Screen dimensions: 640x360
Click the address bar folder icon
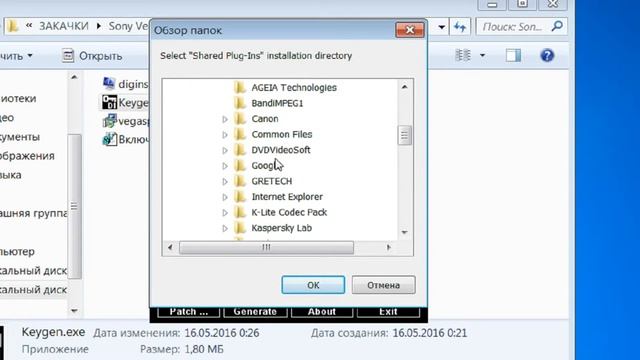coord(13,26)
